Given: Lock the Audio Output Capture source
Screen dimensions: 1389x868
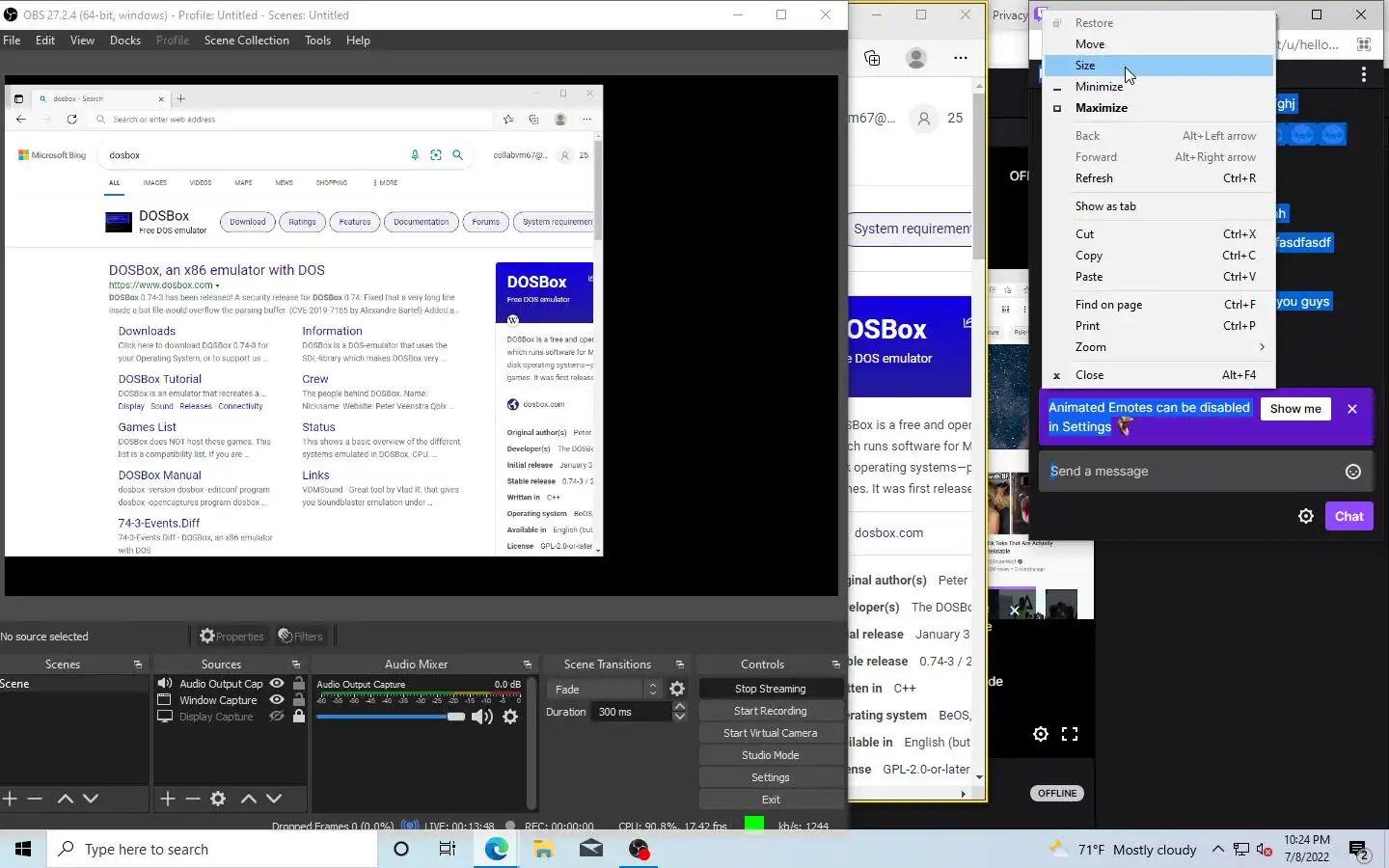Looking at the screenshot, I should [299, 684].
